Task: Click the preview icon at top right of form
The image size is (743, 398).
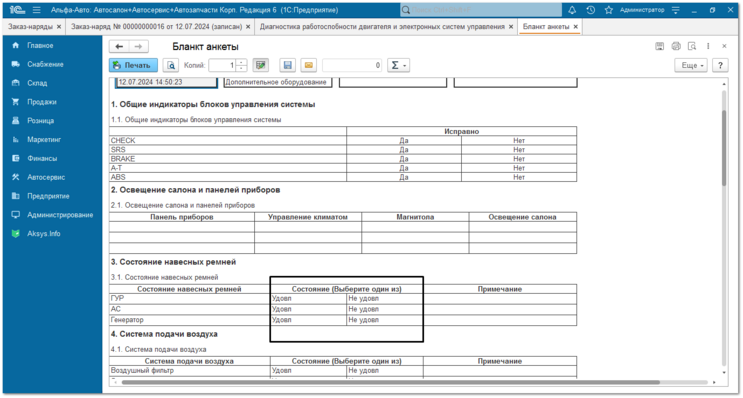Action: pos(692,46)
